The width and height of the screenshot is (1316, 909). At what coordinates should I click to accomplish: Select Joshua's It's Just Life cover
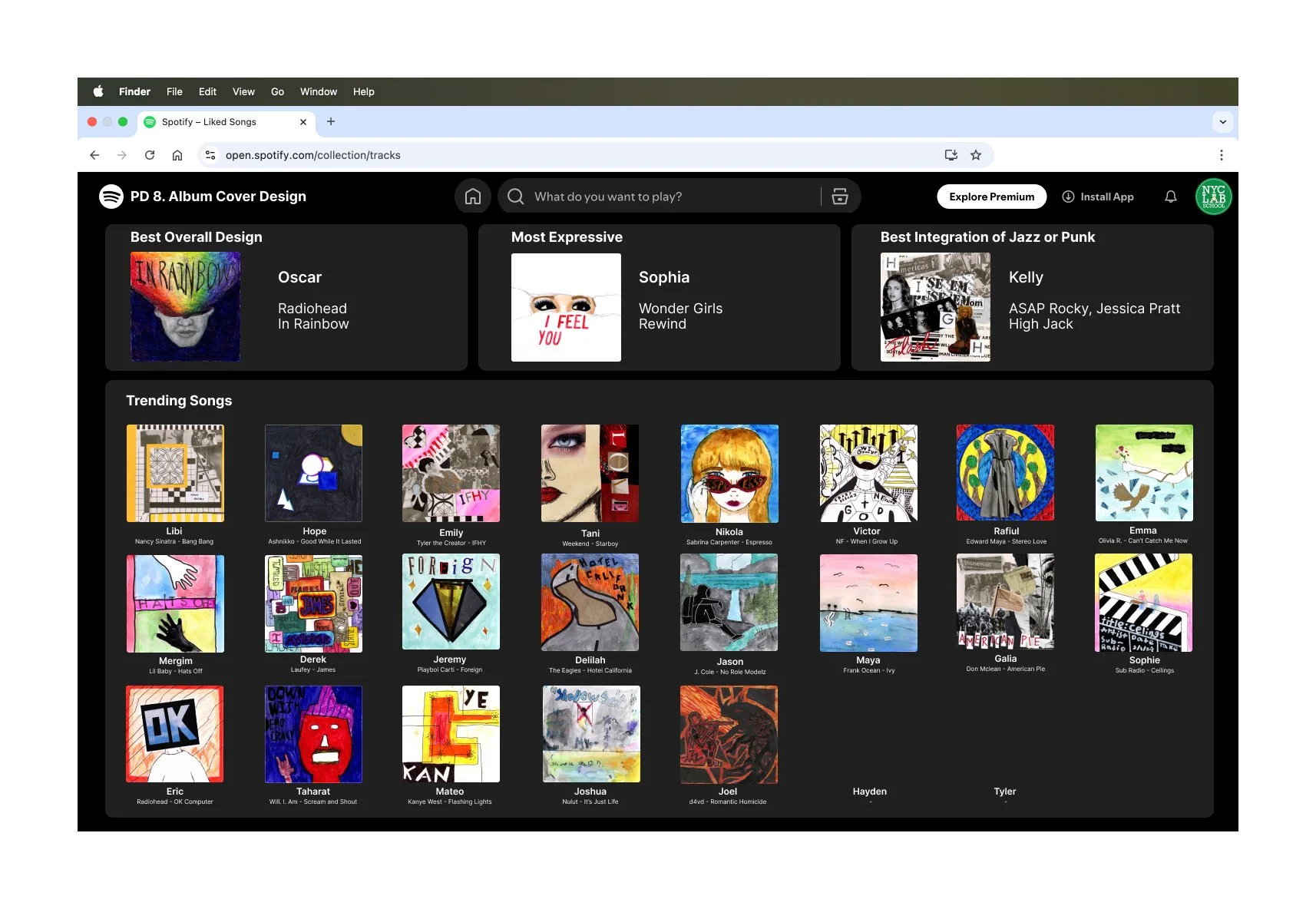(x=591, y=734)
